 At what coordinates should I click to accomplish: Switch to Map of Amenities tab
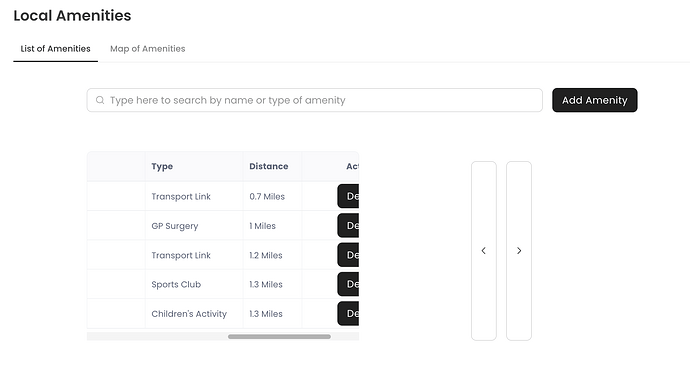147,49
